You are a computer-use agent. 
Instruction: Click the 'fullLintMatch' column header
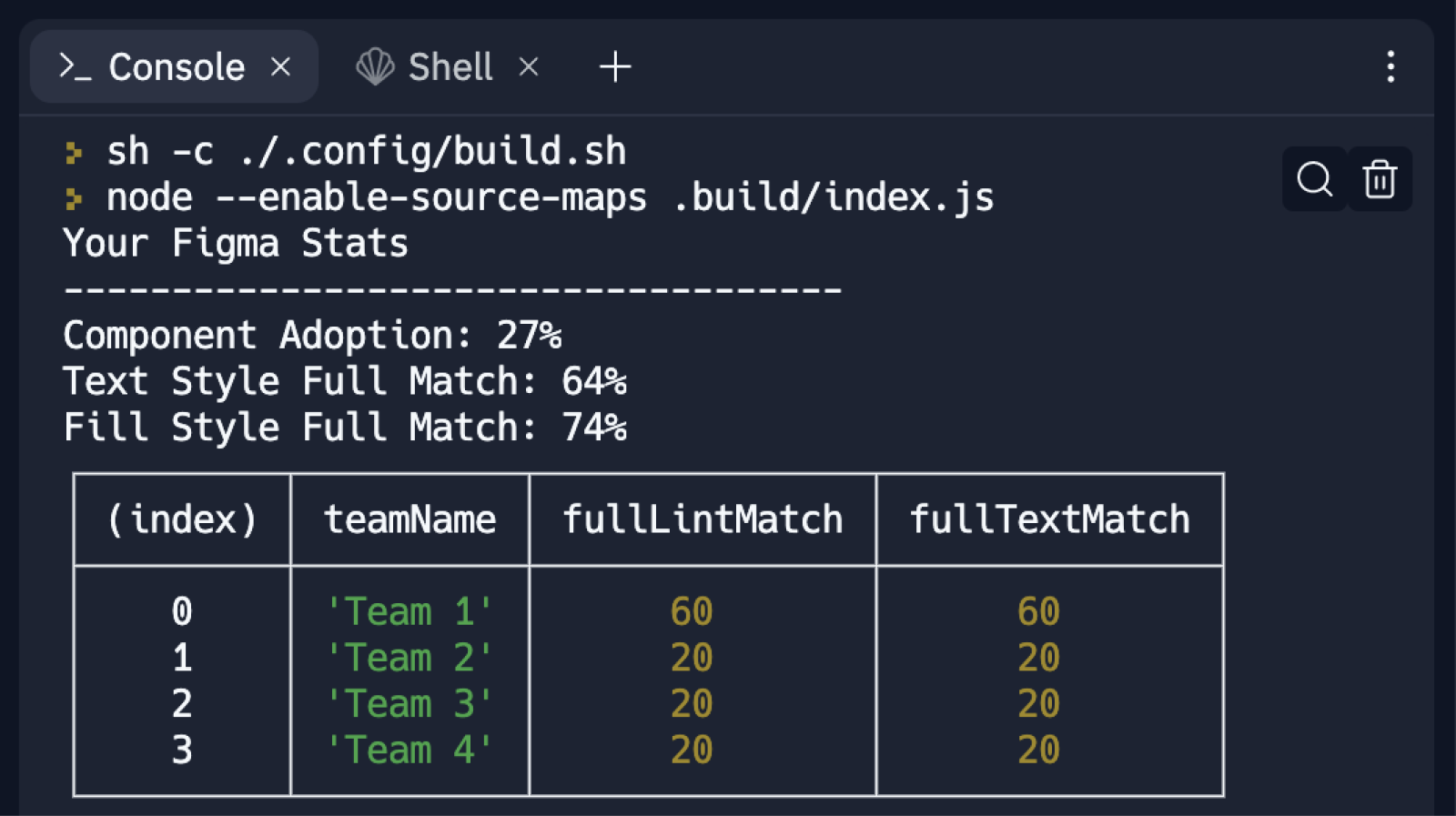[x=703, y=519]
